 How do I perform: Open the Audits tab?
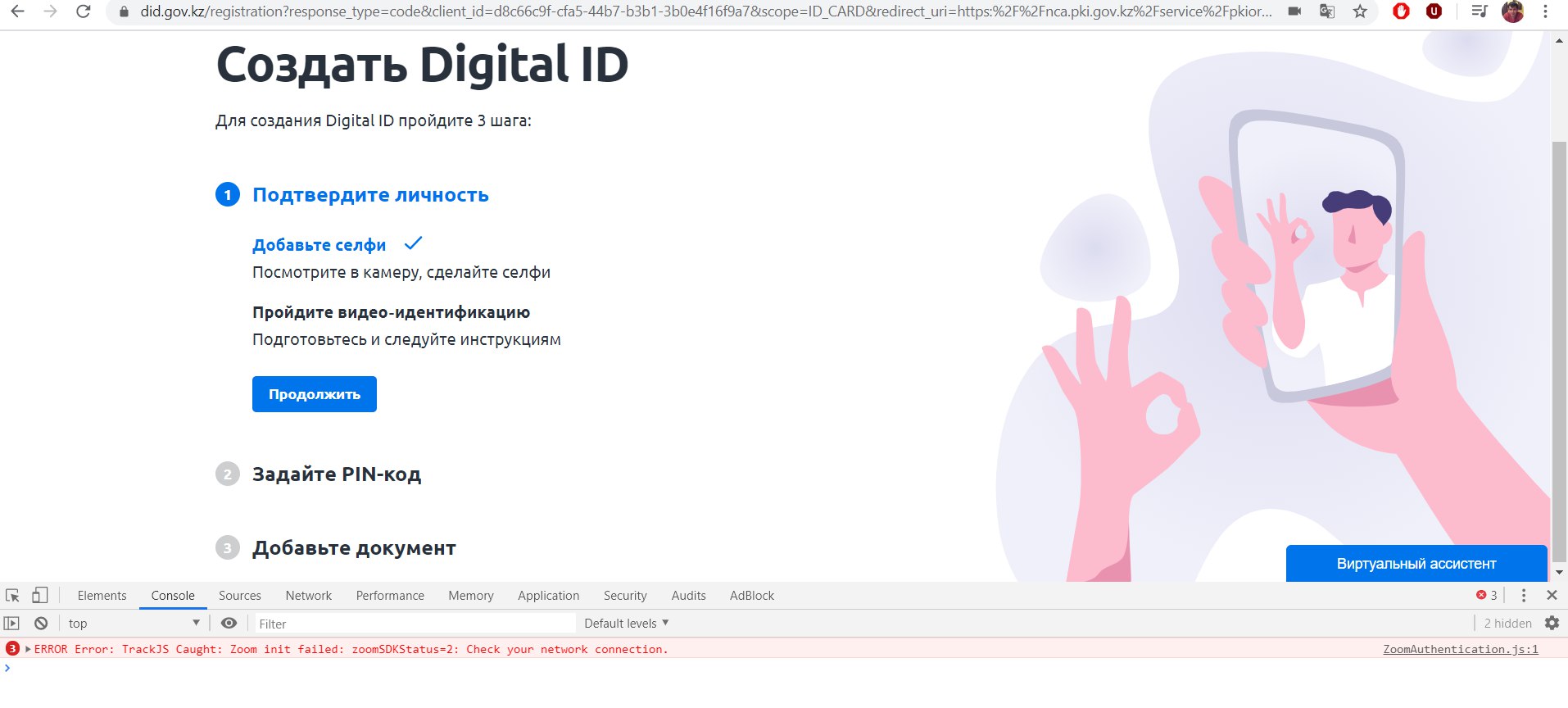[689, 596]
